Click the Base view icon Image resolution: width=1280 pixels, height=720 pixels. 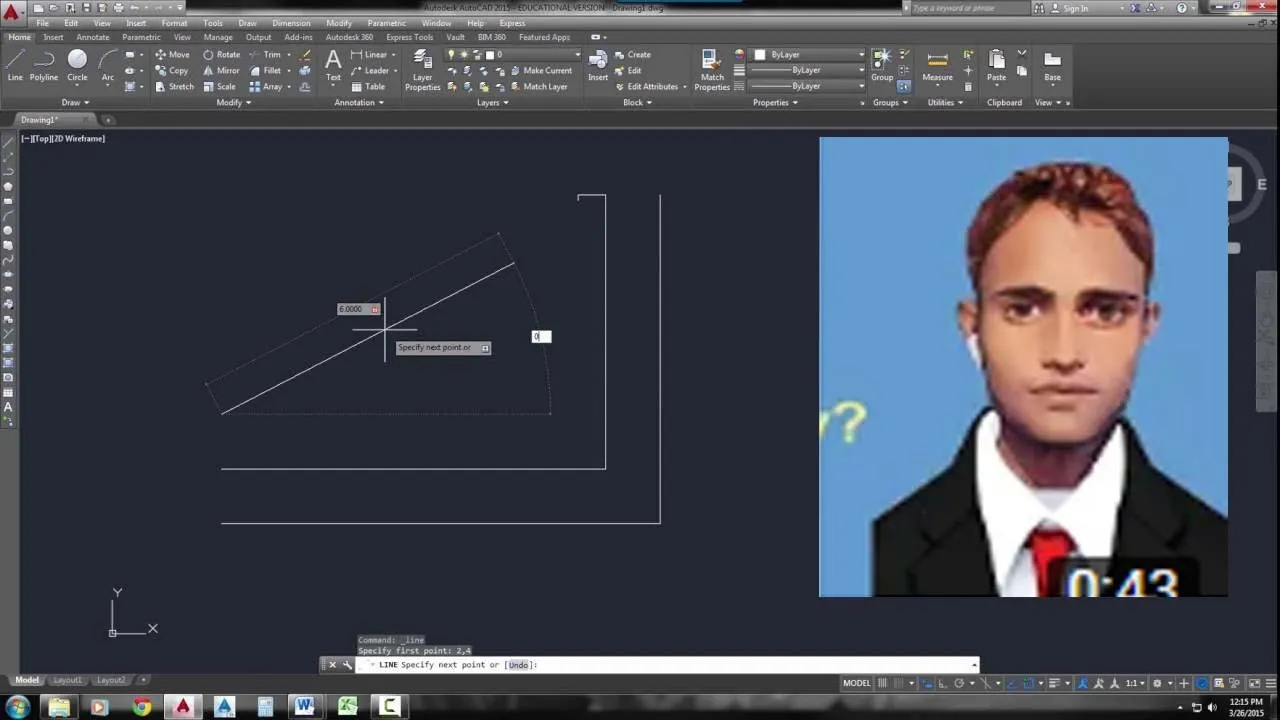(x=1052, y=65)
